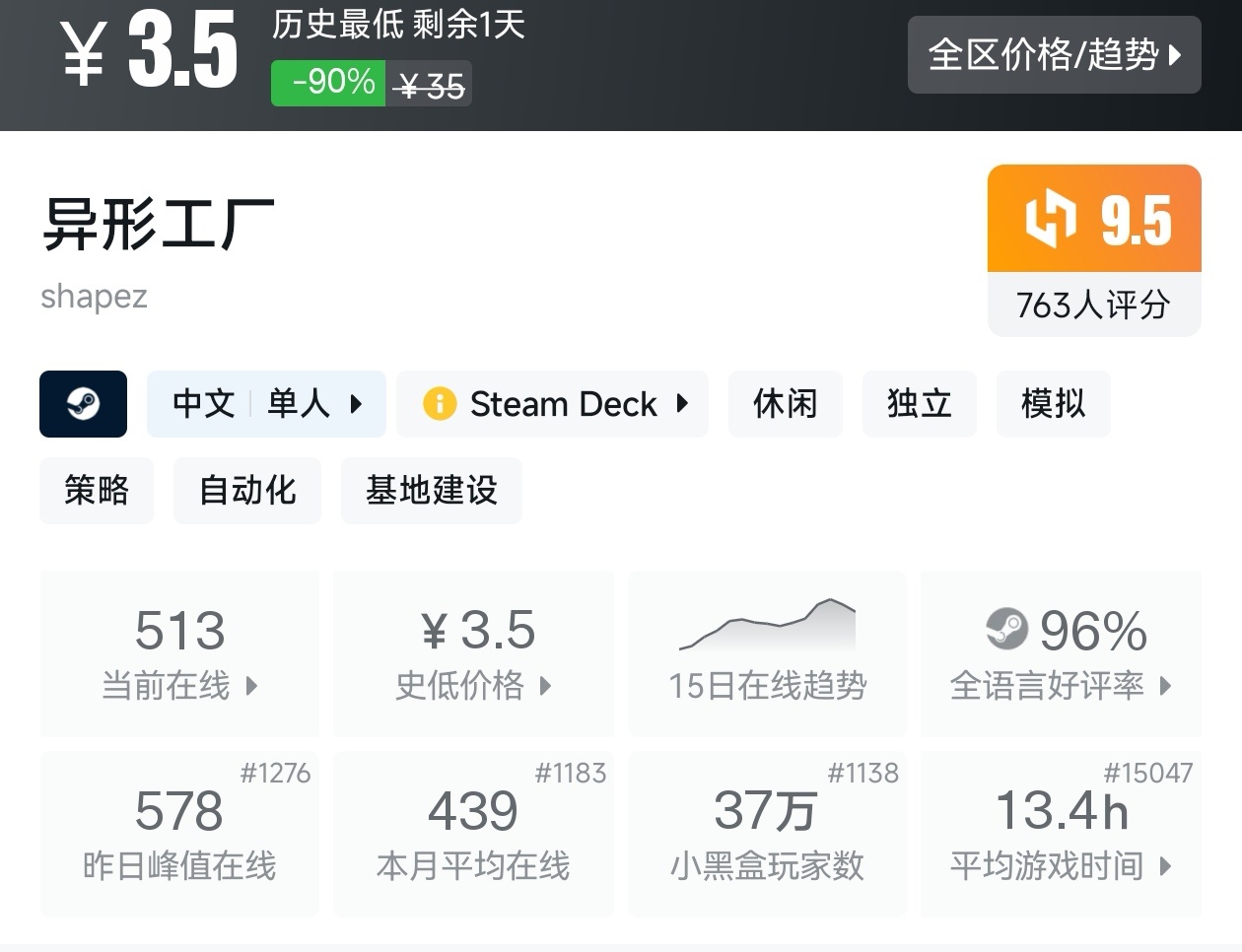Click the orange 9.5 score logo icon
This screenshot has width=1242, height=952.
[x=1050, y=218]
